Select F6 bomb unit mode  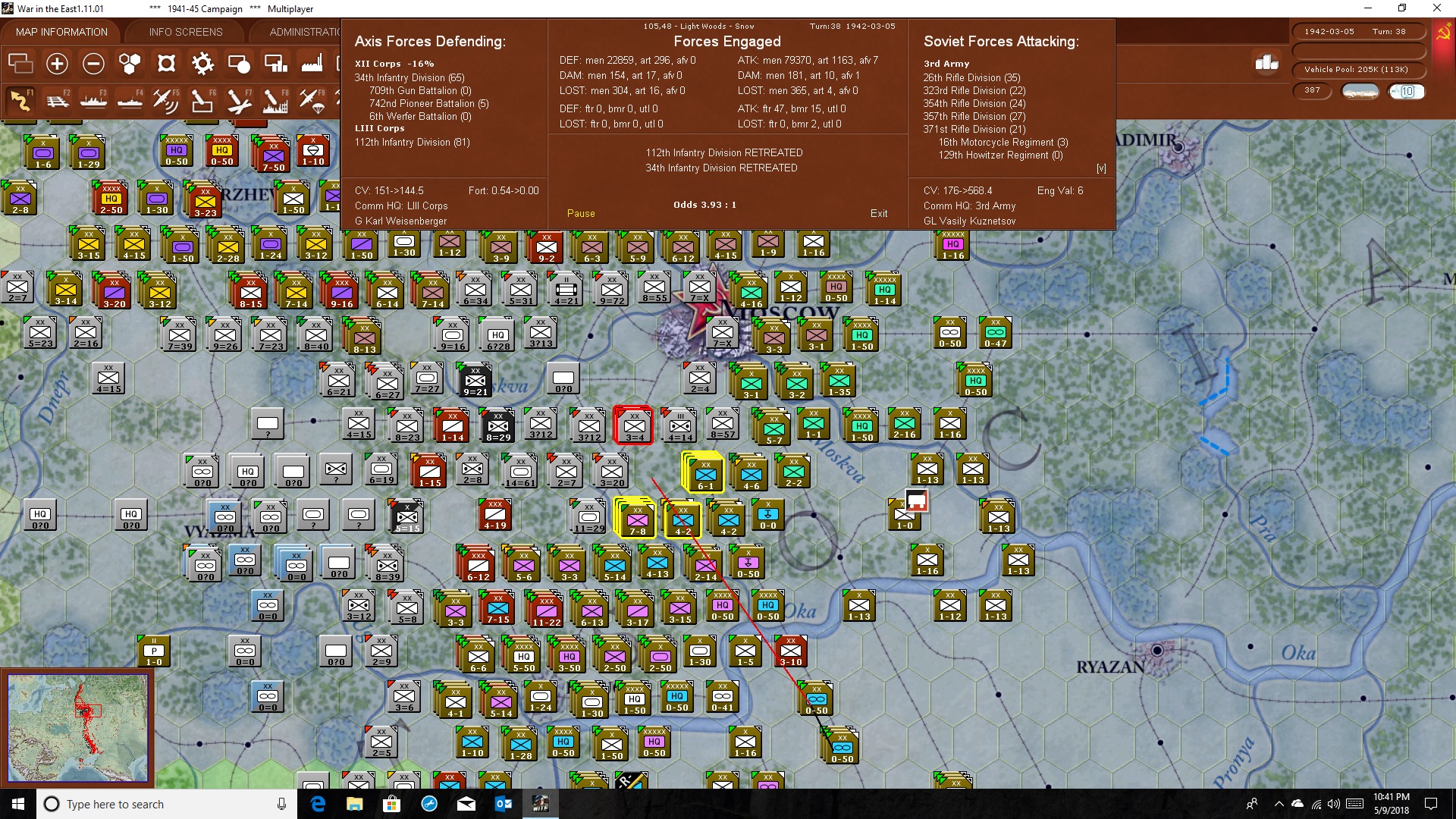click(x=202, y=101)
